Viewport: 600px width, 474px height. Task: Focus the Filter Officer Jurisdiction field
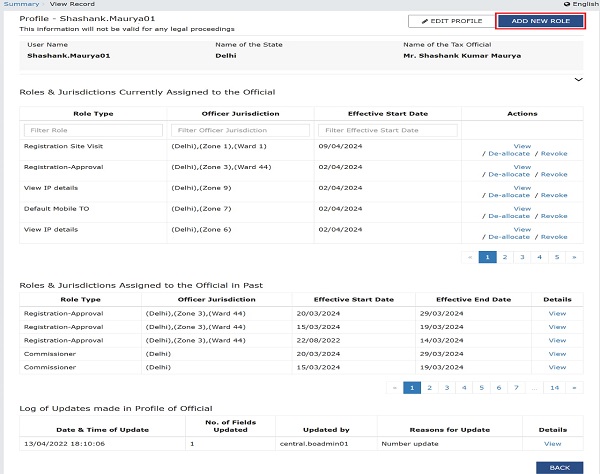pyautogui.click(x=240, y=130)
